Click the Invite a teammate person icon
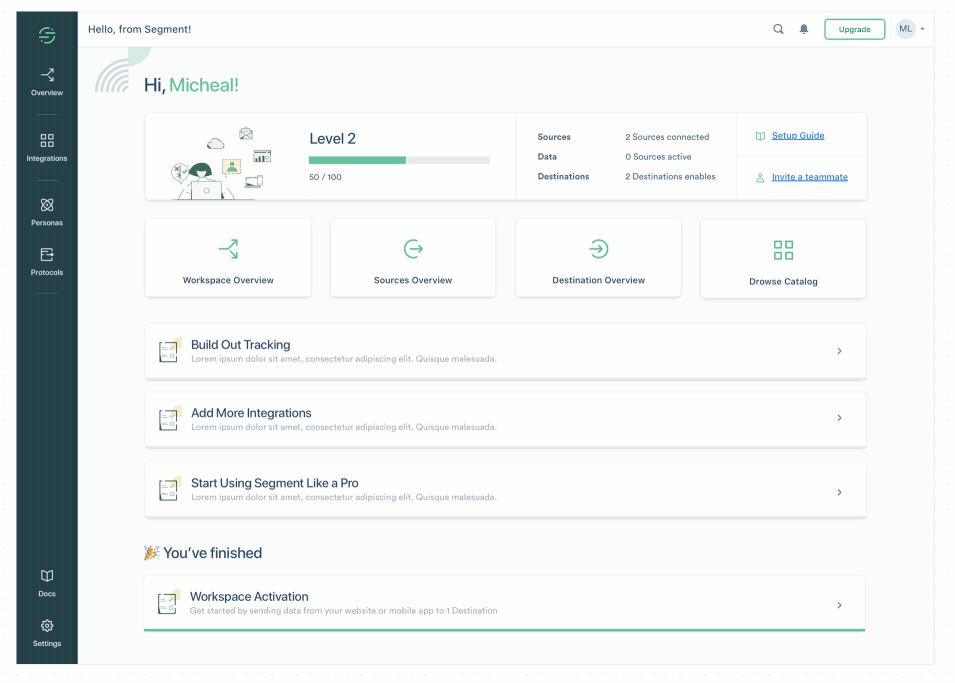 760,177
